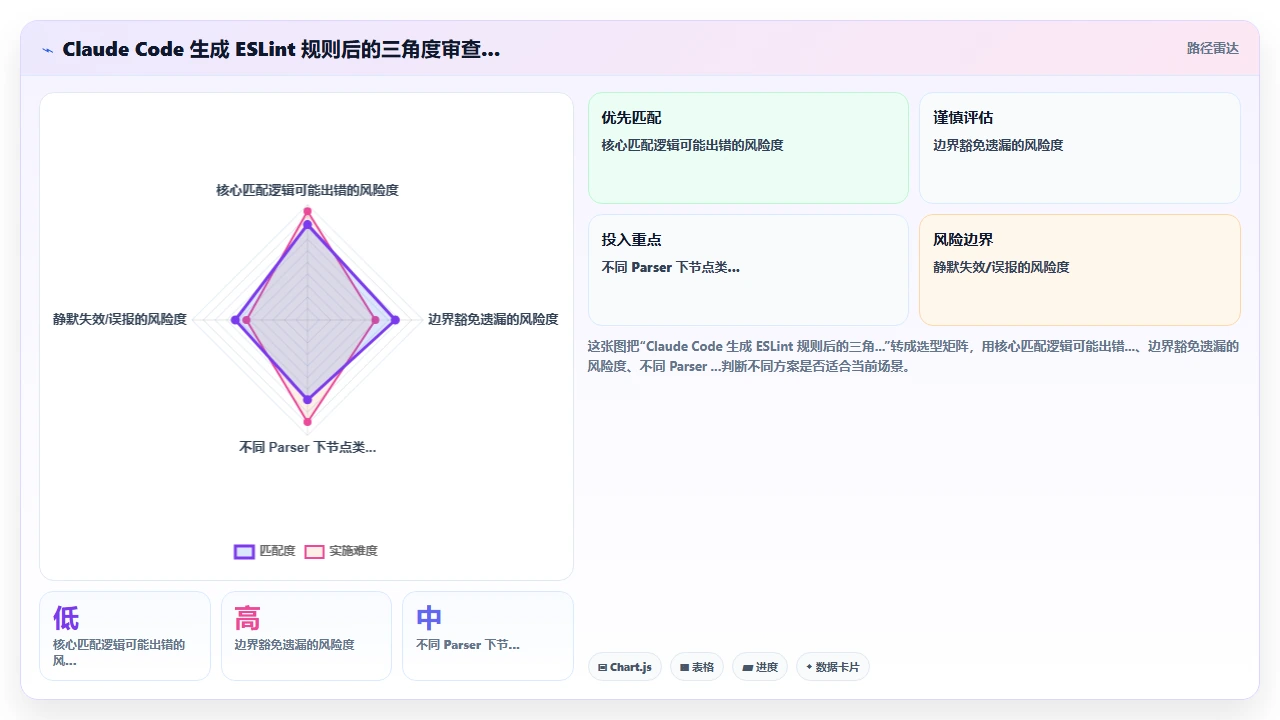
Task: Click the pink top radar data point
Action: (x=307, y=211)
